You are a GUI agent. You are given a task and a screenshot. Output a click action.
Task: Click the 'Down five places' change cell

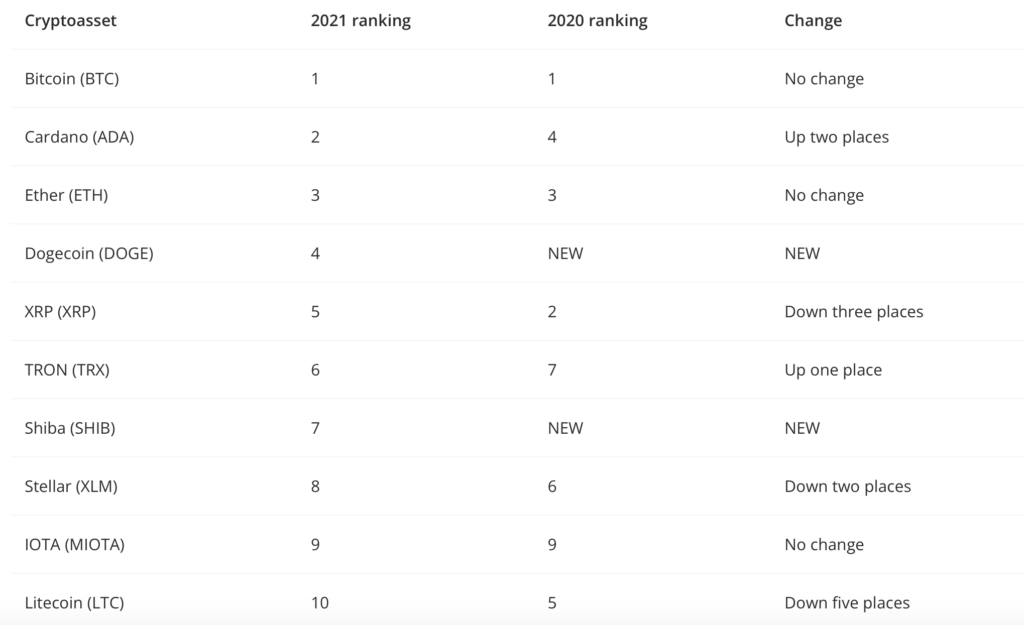click(847, 603)
